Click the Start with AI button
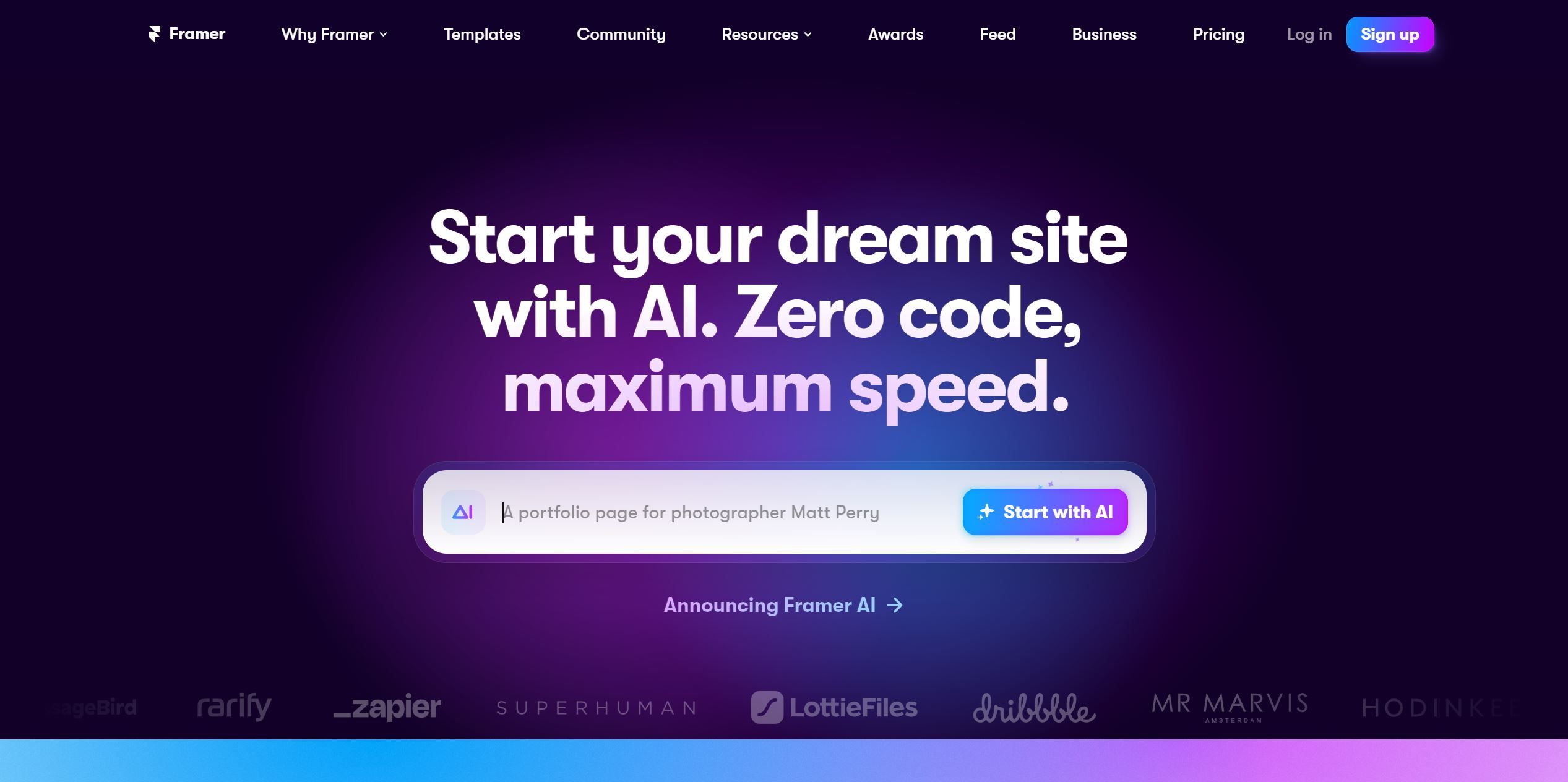The image size is (1568, 782). pos(1044,512)
